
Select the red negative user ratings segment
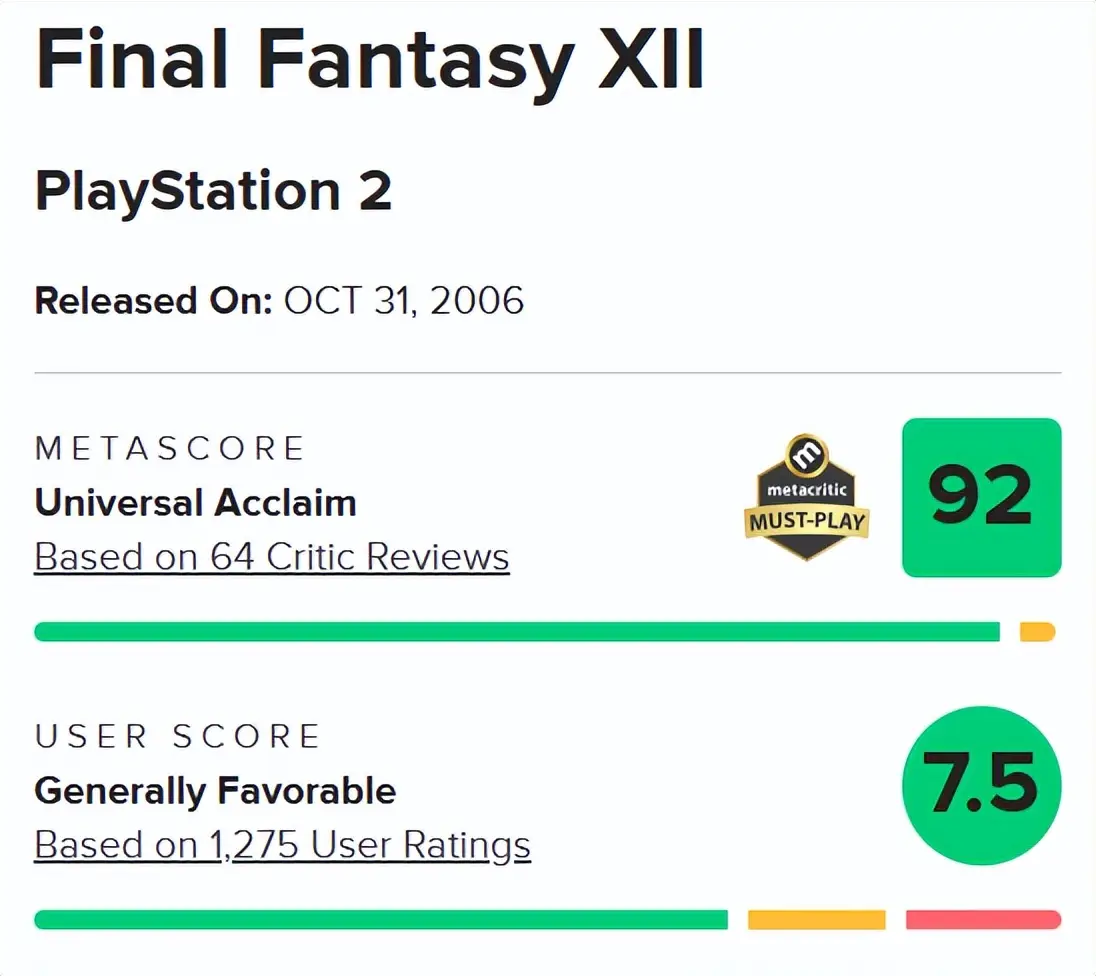pyautogui.click(x=982, y=919)
